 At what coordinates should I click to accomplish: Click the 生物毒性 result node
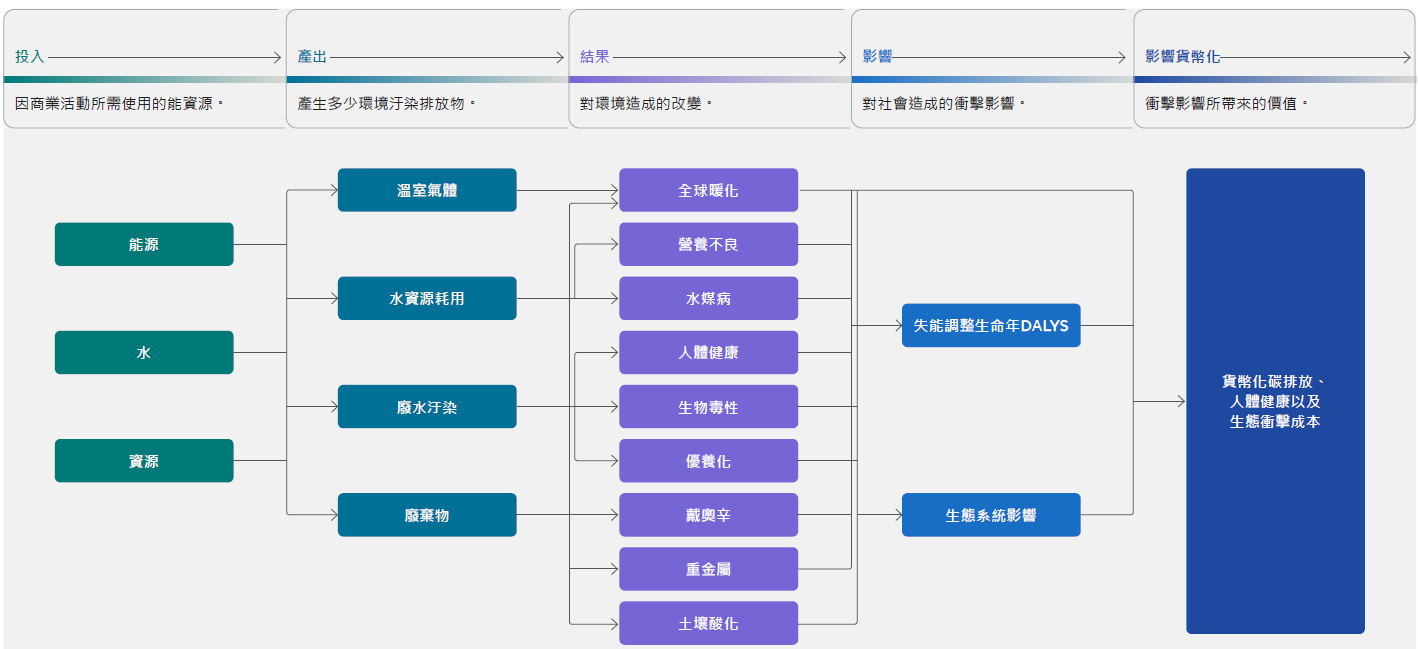[708, 407]
